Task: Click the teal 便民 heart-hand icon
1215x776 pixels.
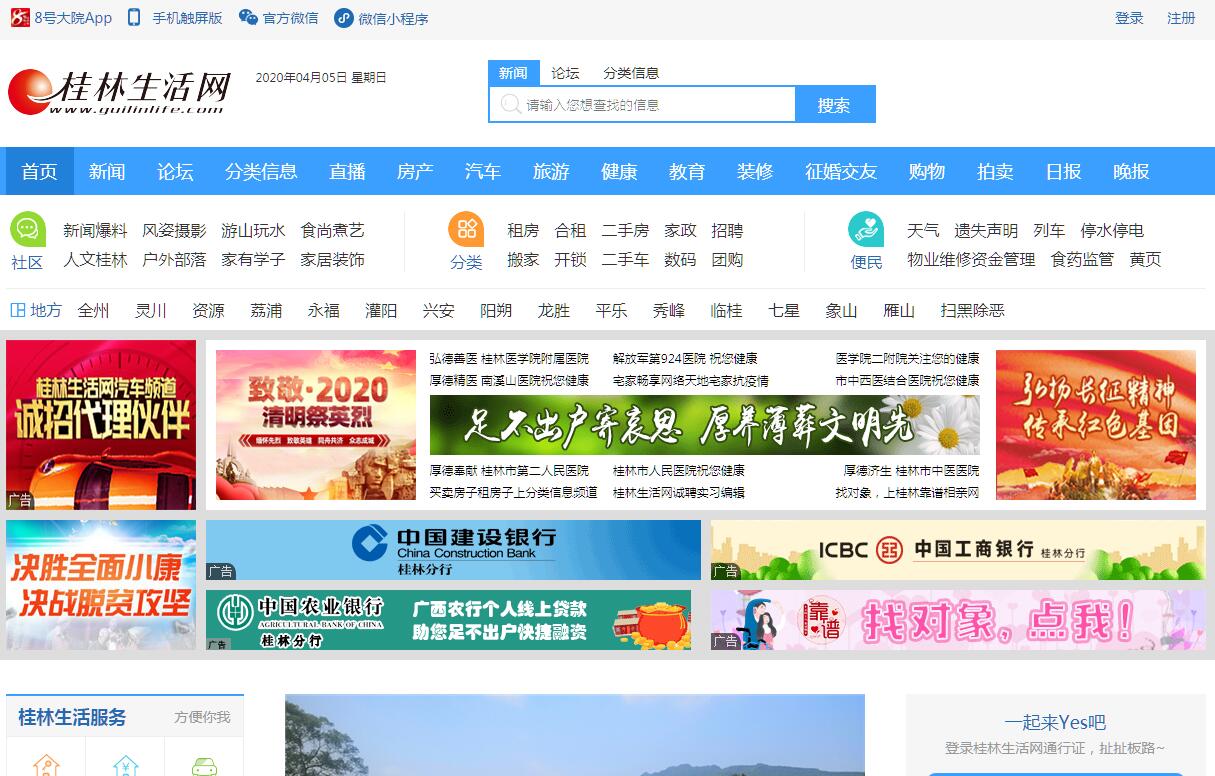Action: [866, 229]
